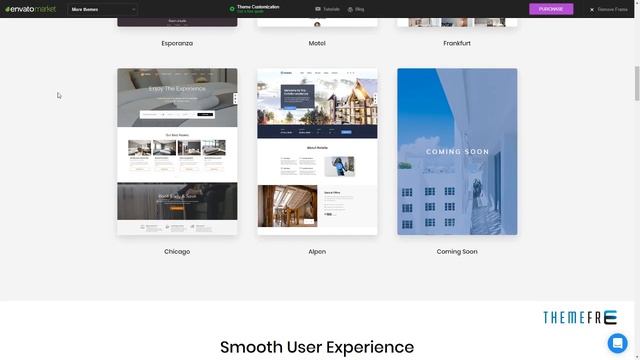Click the Theme Customization link

(258, 7)
